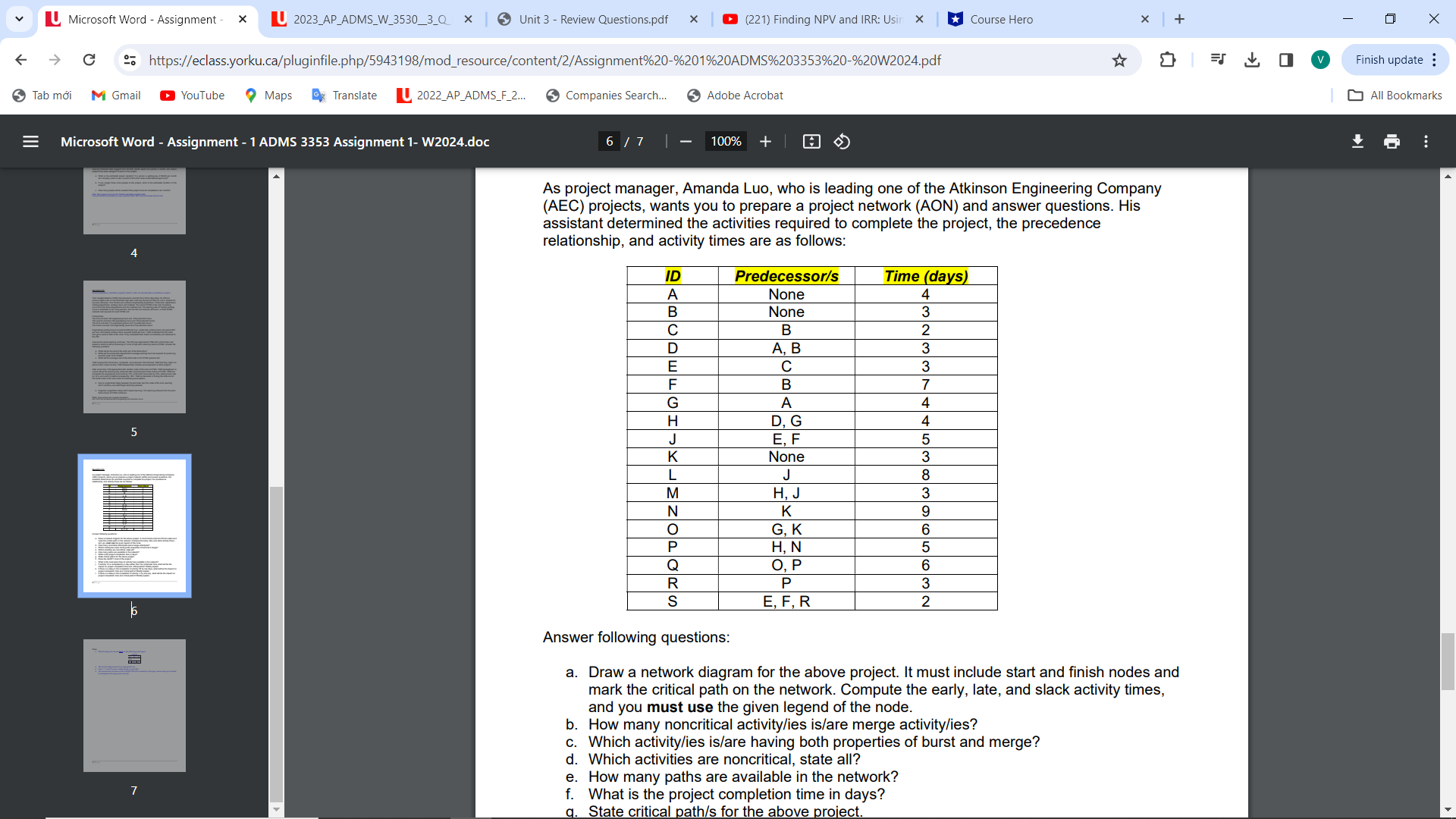Zoom in on the PDF document

click(765, 141)
